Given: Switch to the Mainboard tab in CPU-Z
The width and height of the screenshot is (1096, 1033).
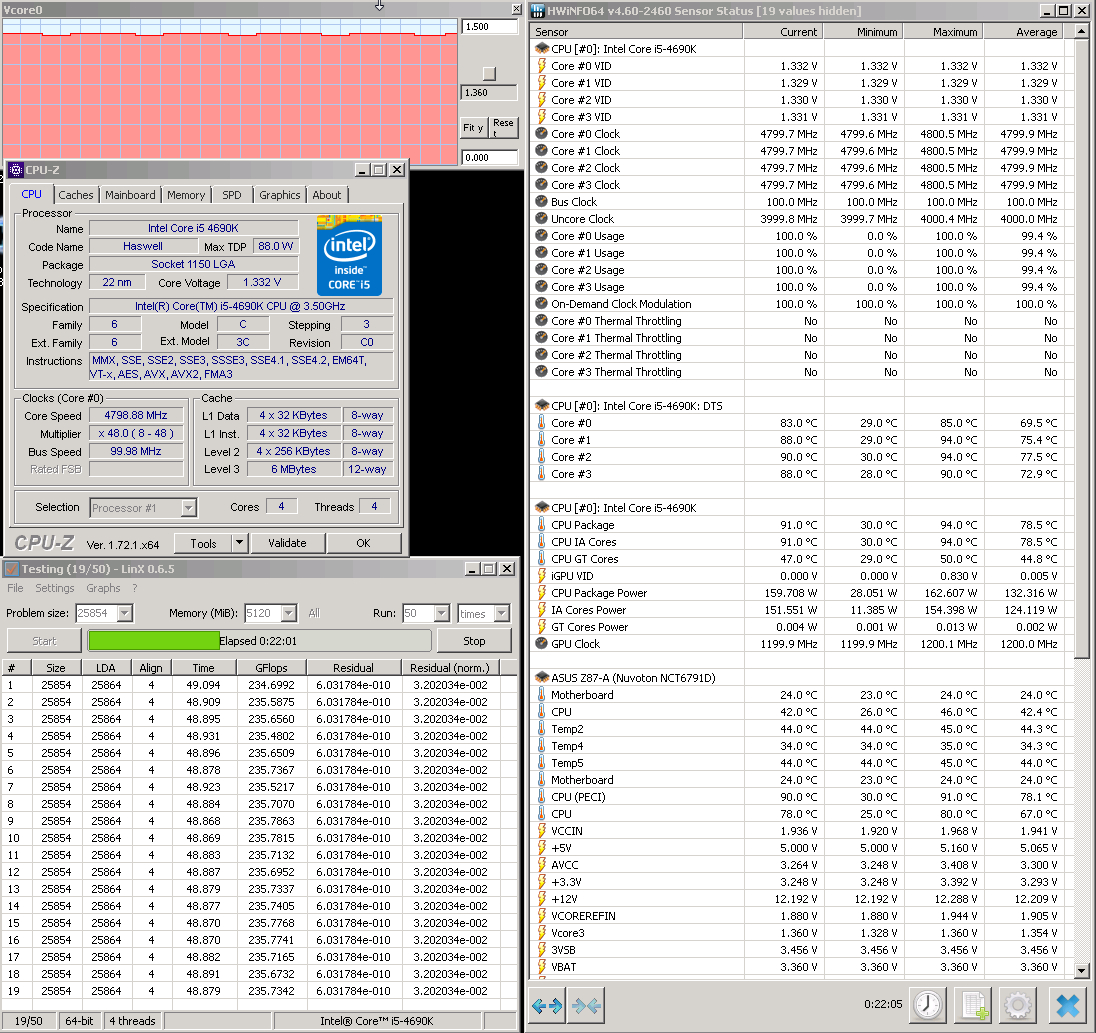Looking at the screenshot, I should pyautogui.click(x=130, y=195).
